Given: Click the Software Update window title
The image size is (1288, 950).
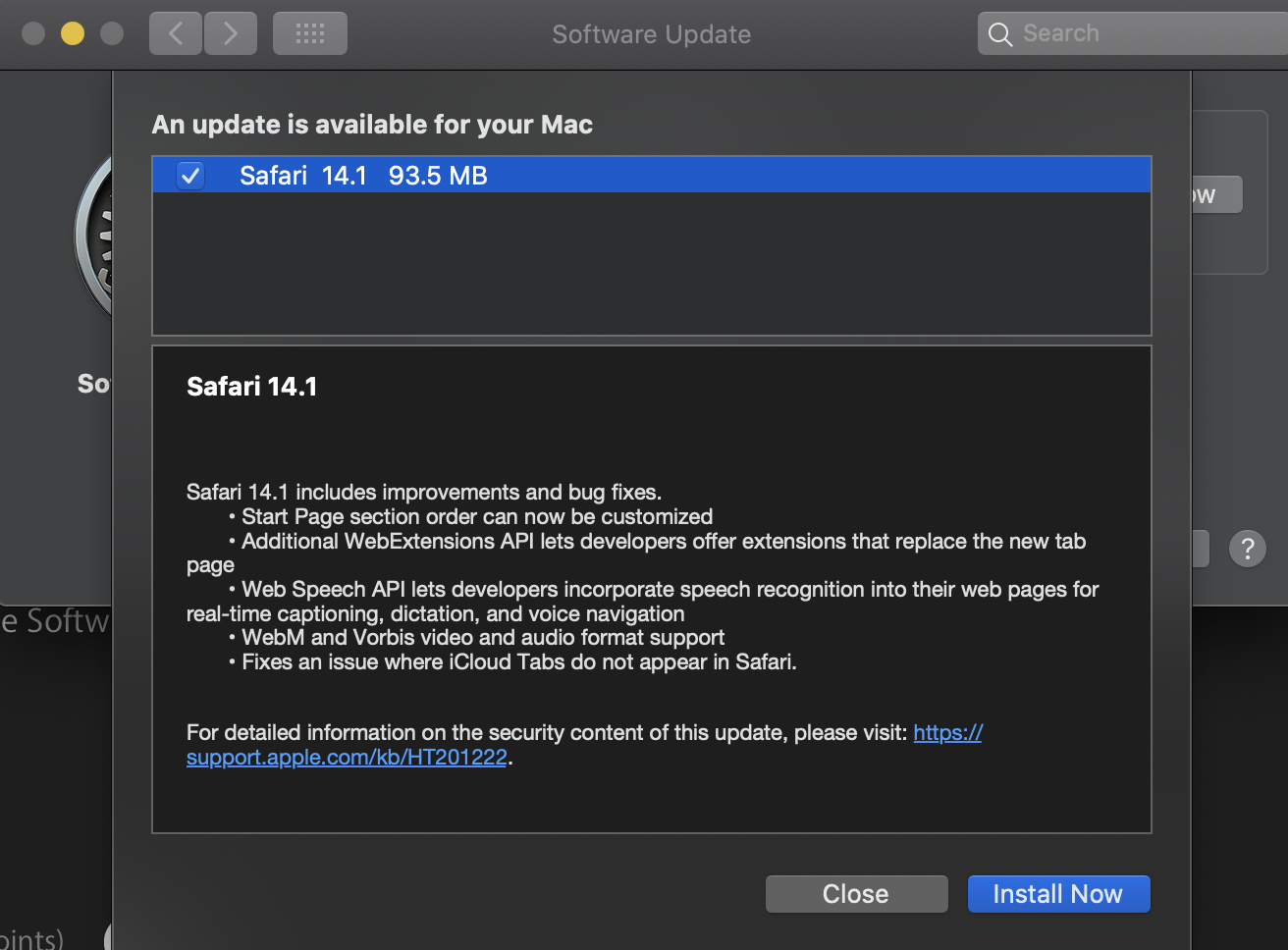Looking at the screenshot, I should pos(651,32).
